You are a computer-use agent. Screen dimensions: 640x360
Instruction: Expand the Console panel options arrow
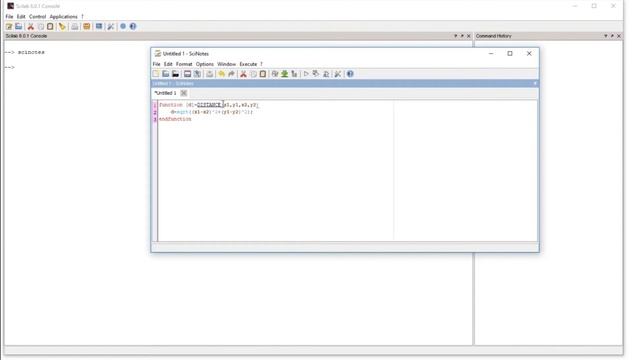click(456, 36)
